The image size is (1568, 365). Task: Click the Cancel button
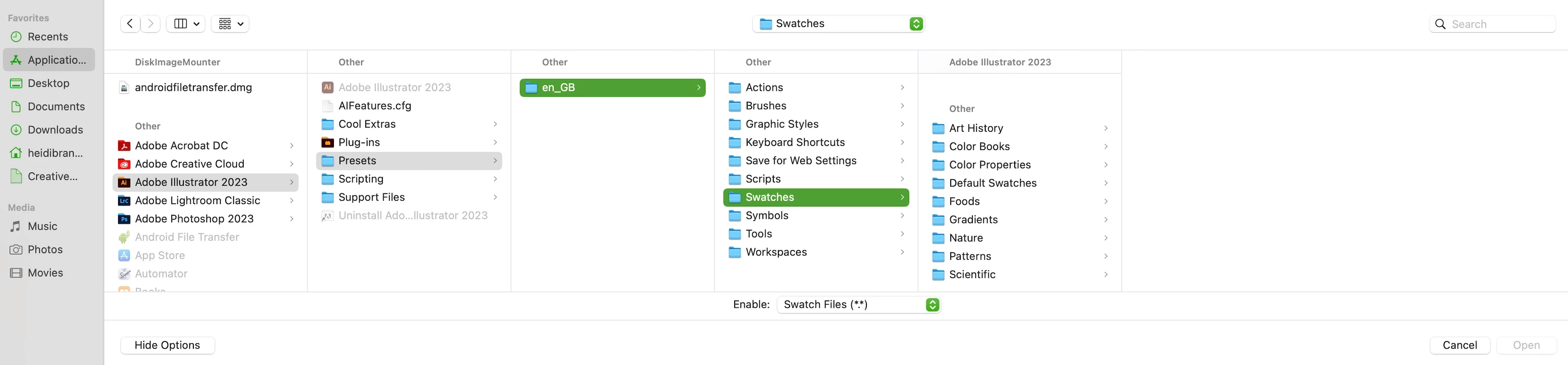tap(1459, 345)
